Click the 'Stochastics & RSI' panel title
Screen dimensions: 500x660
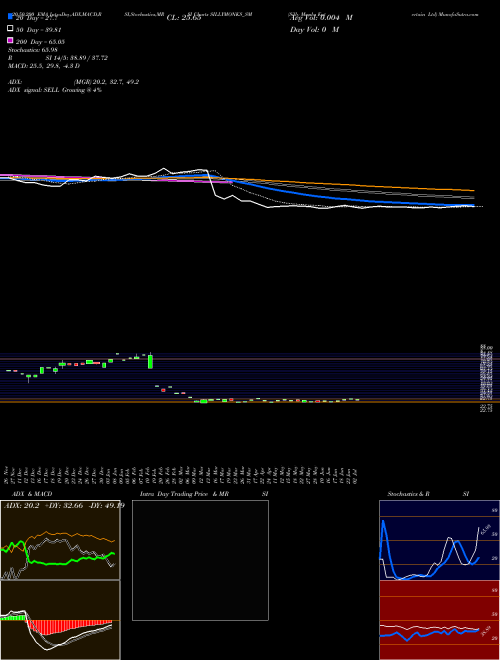tap(428, 494)
